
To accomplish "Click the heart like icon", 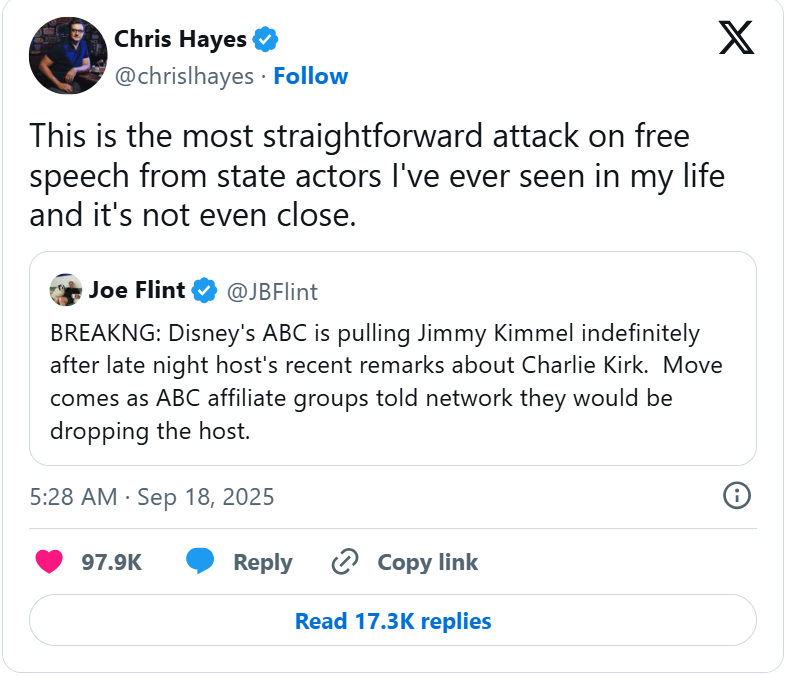I will click(x=49, y=562).
